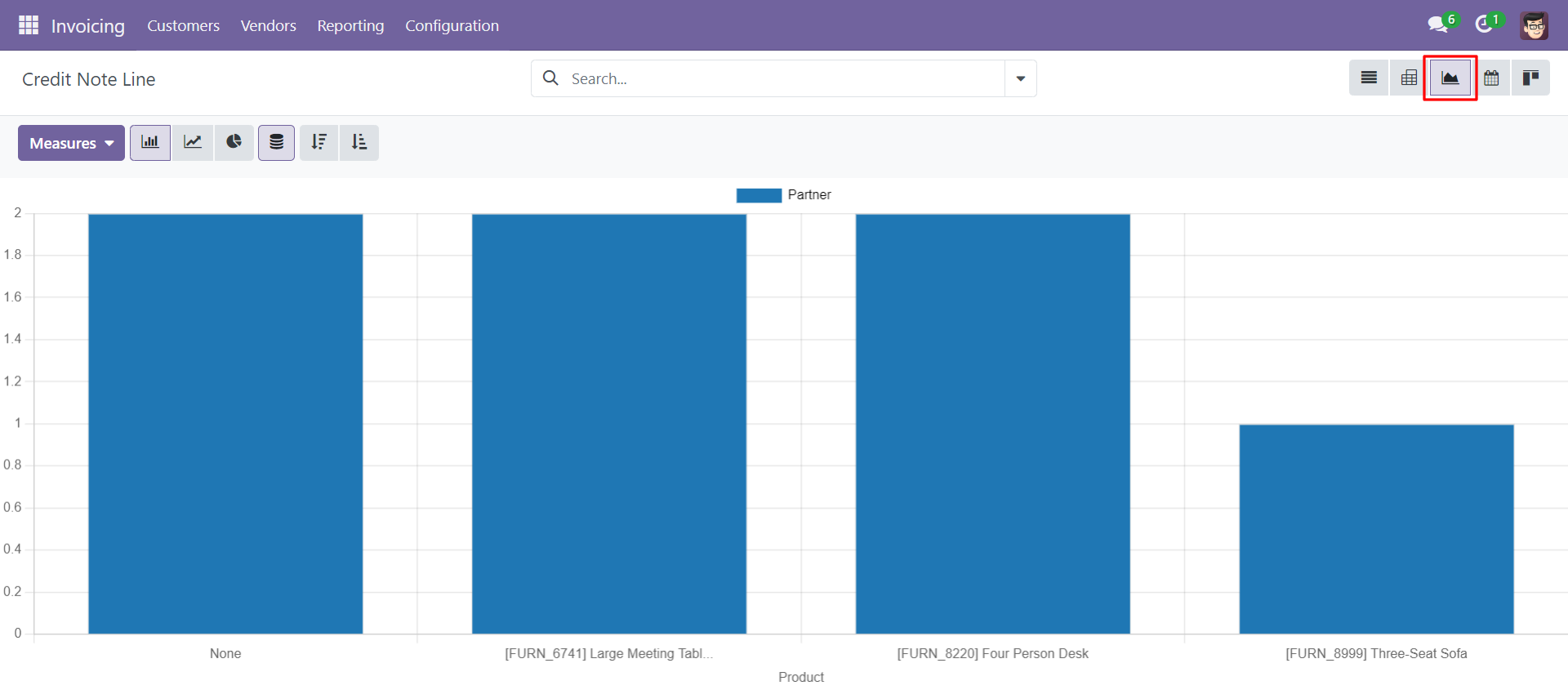
Task: Sort chart in ascending order
Action: (359, 143)
